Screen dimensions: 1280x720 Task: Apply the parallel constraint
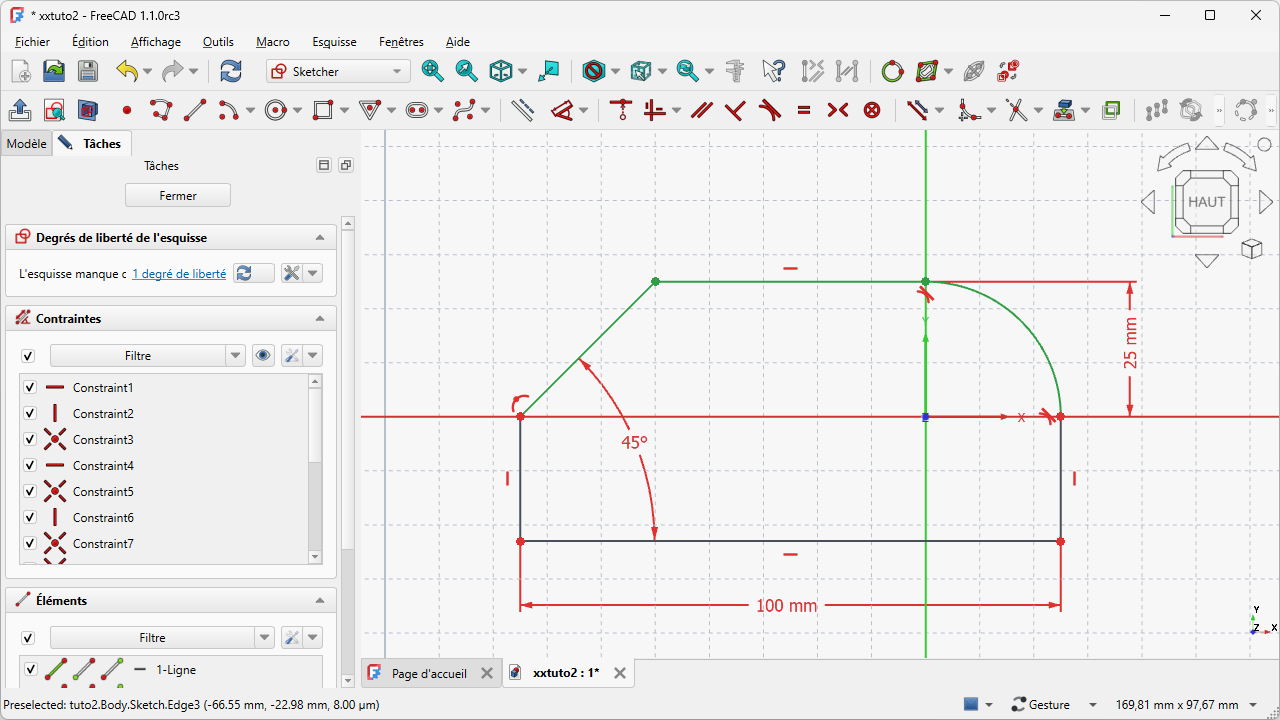[x=702, y=110]
